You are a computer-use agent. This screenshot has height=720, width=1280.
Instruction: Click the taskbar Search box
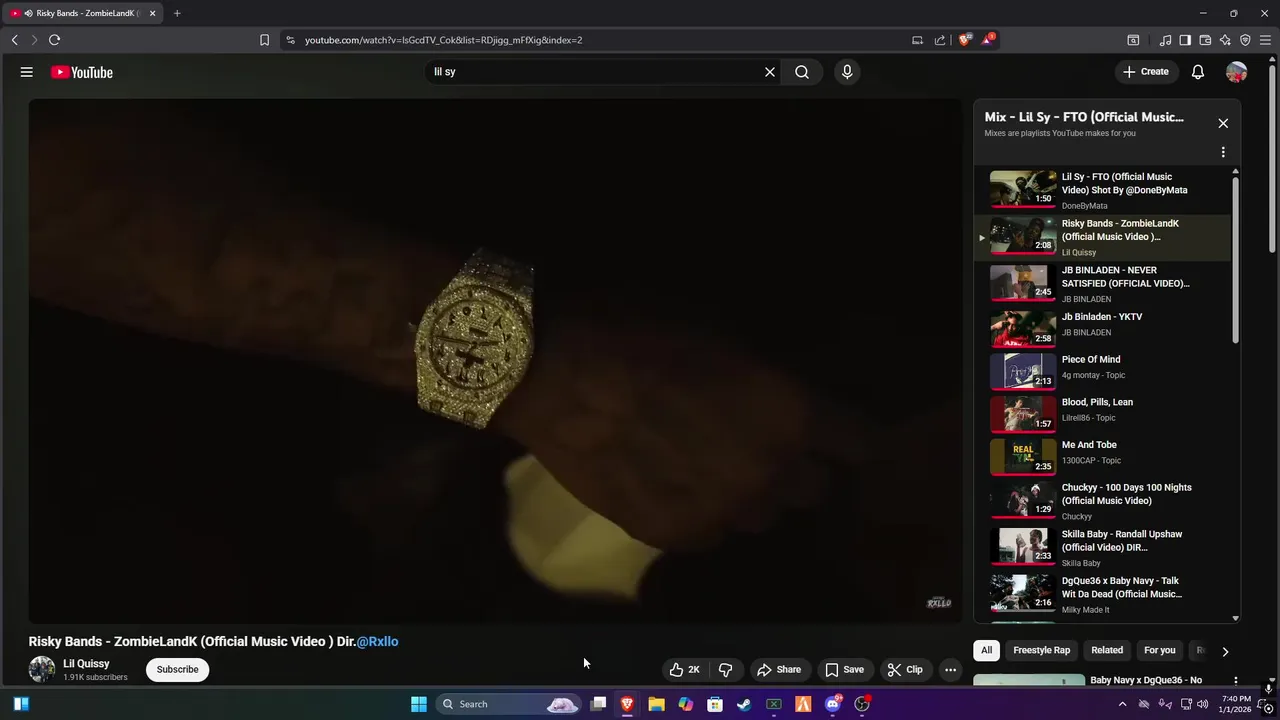click(510, 704)
